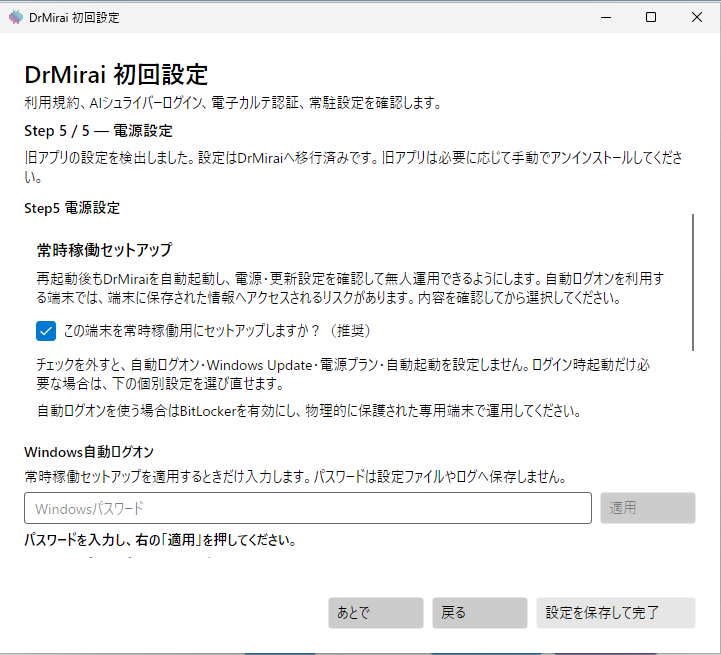Screen dimensions: 721x655
Task: Go back with the 戻る button
Action: click(x=480, y=613)
